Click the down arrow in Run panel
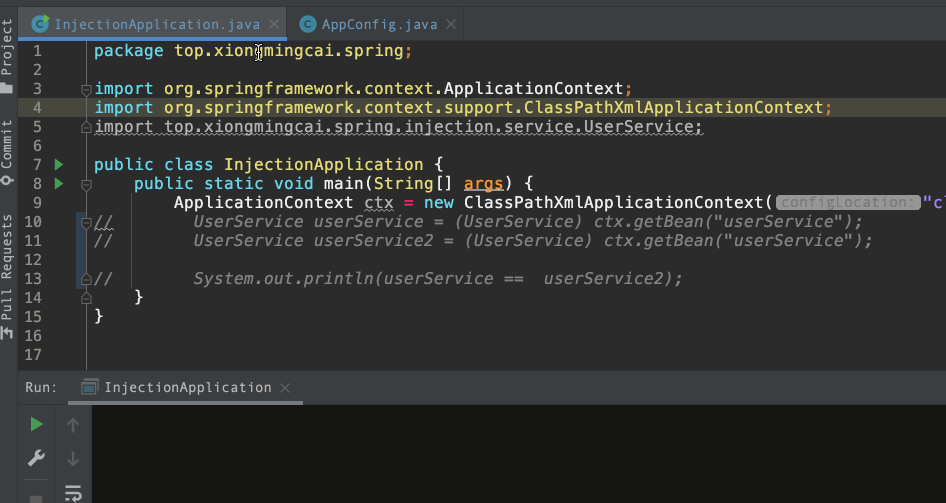This screenshot has width=946, height=503. point(72,459)
